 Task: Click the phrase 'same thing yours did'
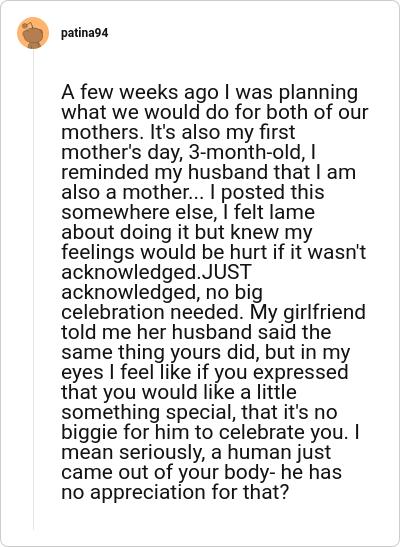tap(160, 353)
